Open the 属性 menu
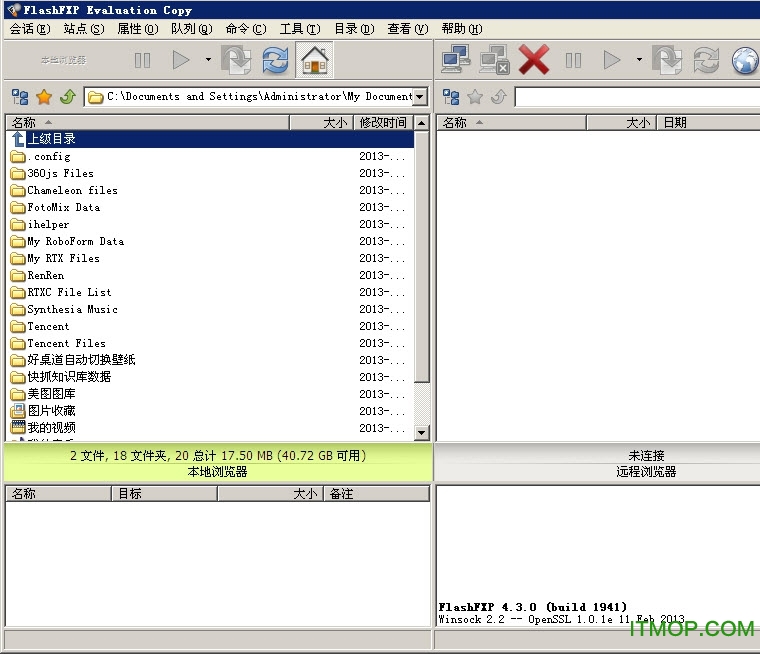This screenshot has height=654, width=760. click(x=138, y=29)
